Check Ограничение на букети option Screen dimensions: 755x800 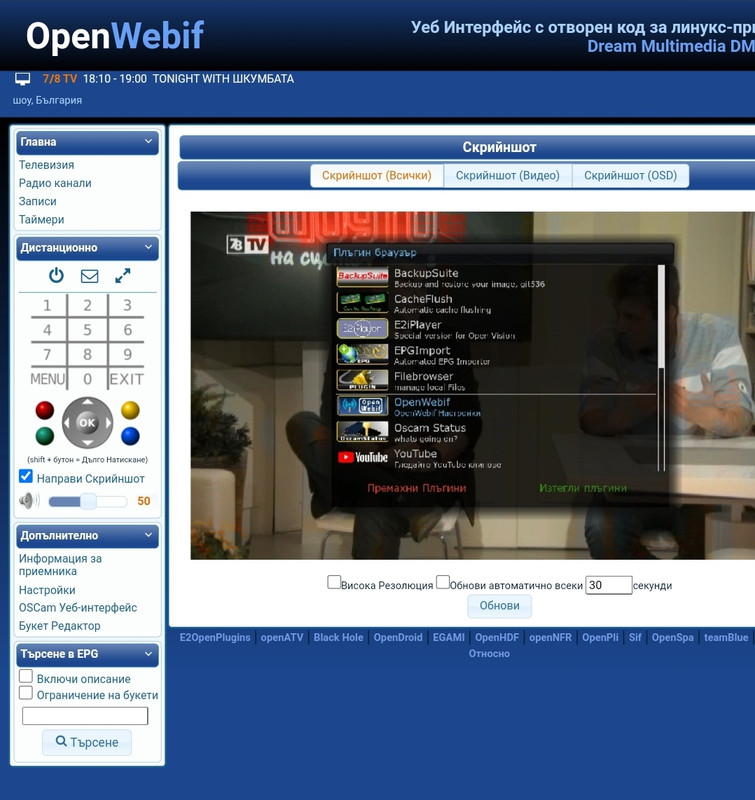pos(26,693)
